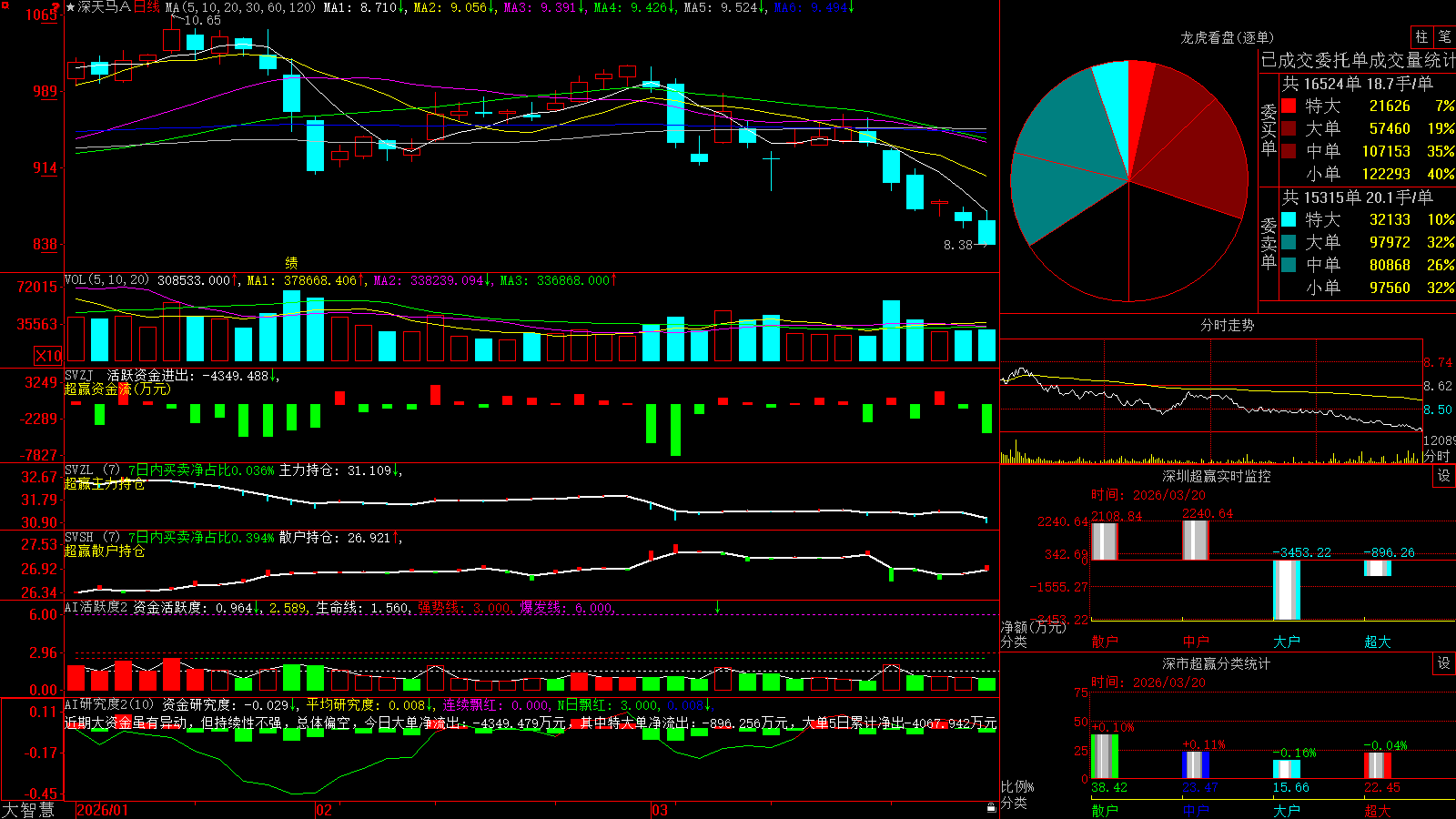
Task: Click the 共 15315单 summary line
Action: (1357, 197)
